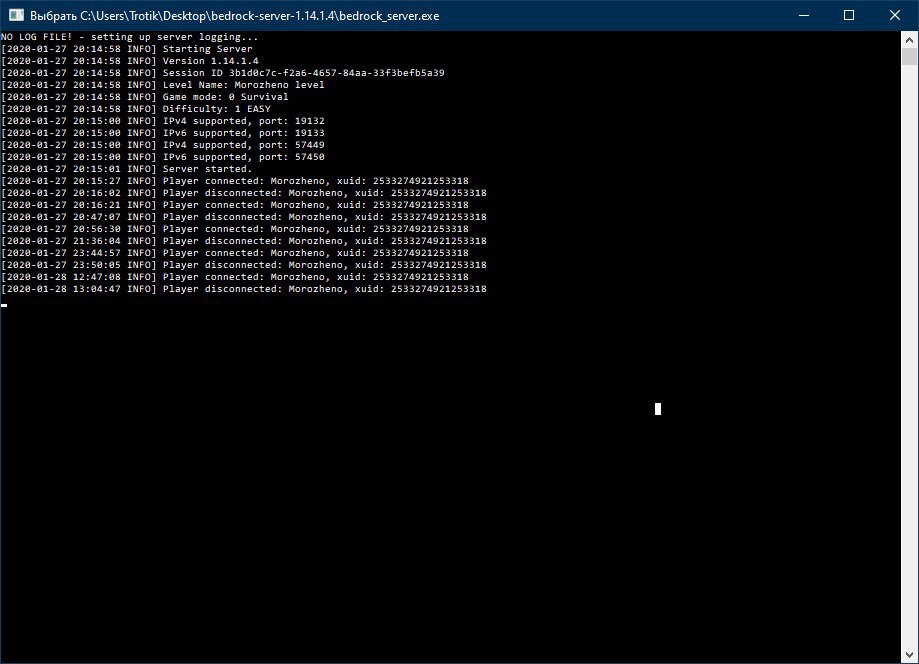Click the 20:15:27 Player connected line
This screenshot has height=664, width=919.
(235, 181)
